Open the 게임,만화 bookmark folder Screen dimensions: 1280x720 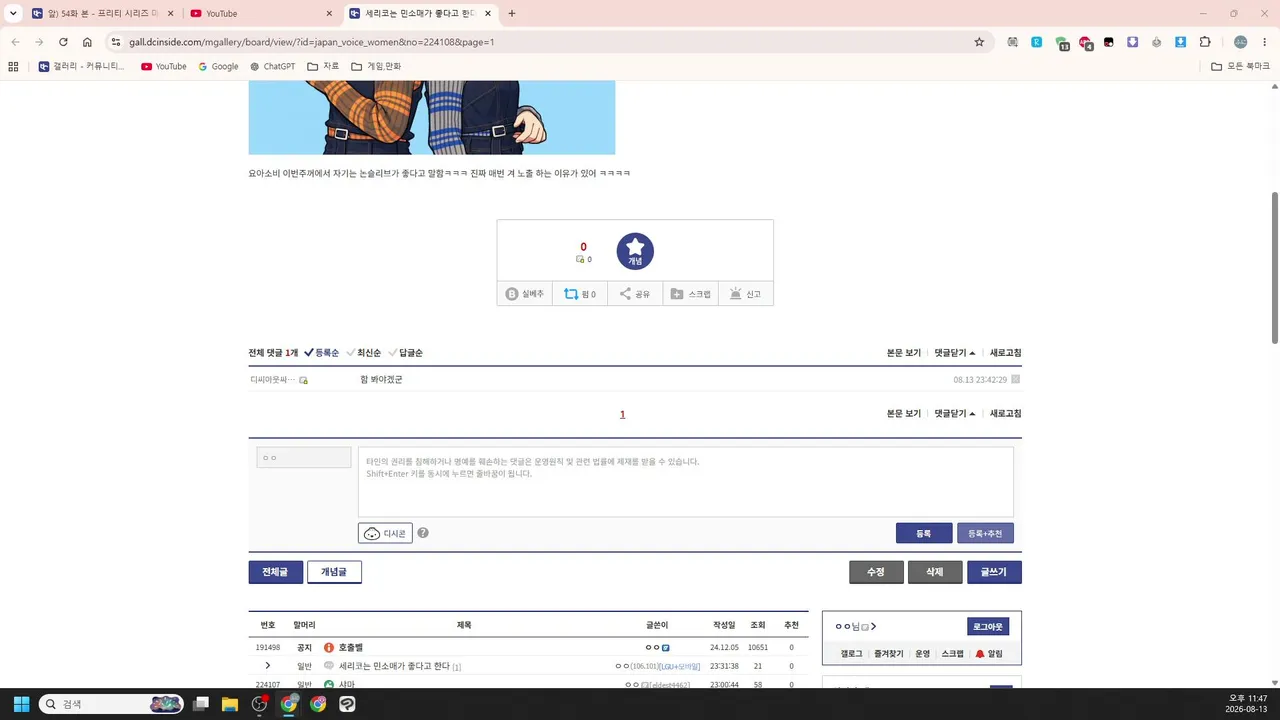tap(376, 67)
